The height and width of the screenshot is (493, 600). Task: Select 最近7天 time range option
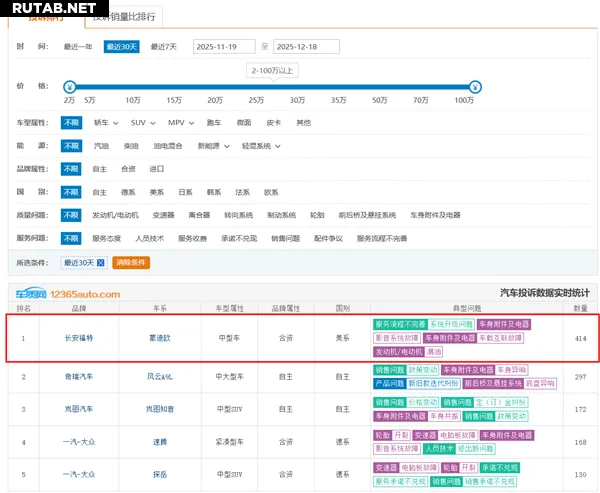pyautogui.click(x=164, y=47)
